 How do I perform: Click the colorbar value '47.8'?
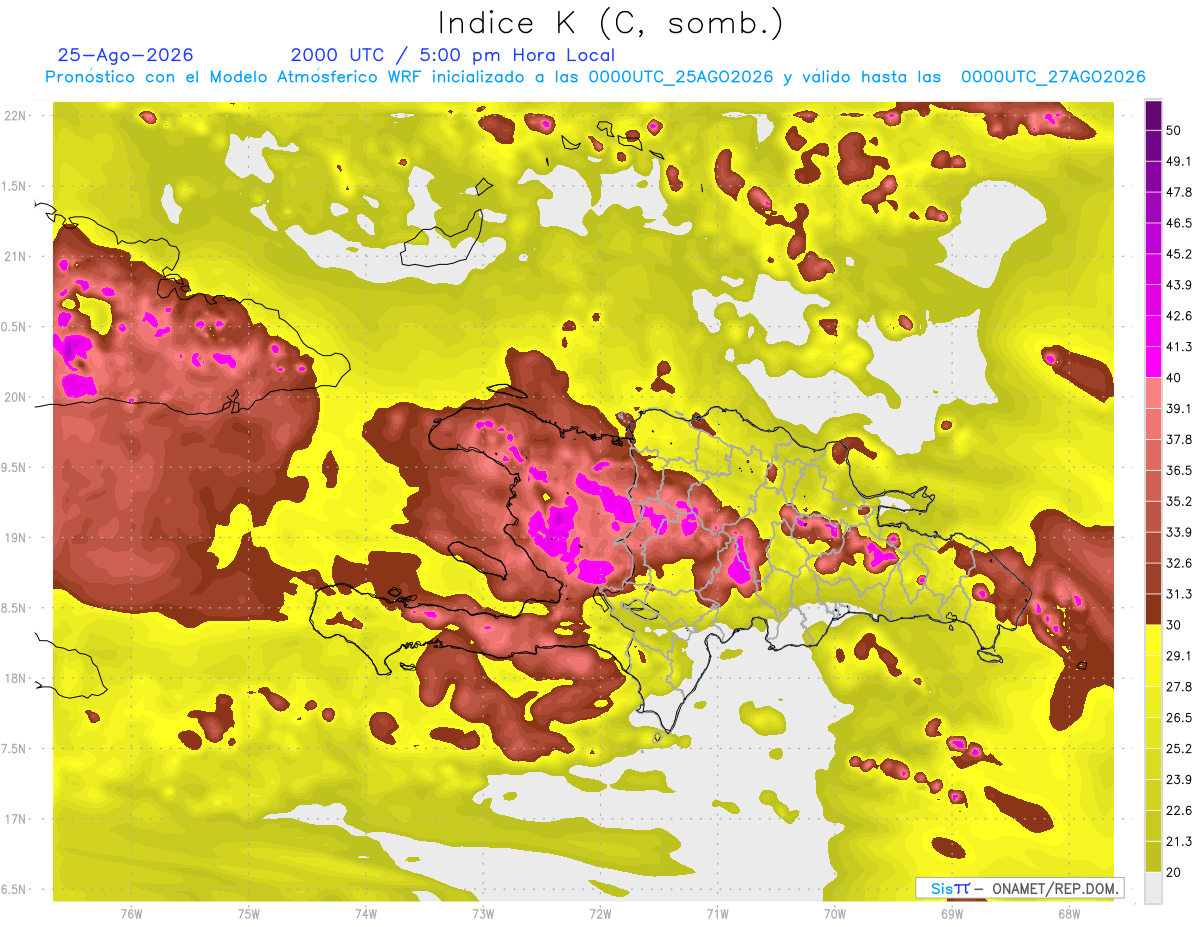(1180, 193)
